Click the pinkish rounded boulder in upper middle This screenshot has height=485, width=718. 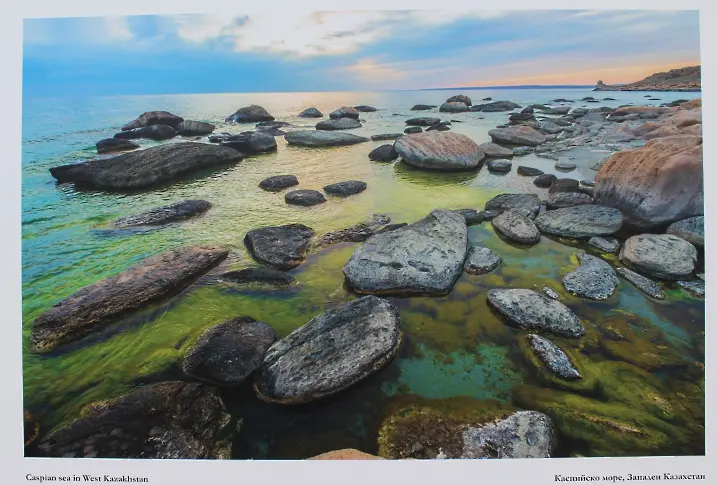click(439, 150)
